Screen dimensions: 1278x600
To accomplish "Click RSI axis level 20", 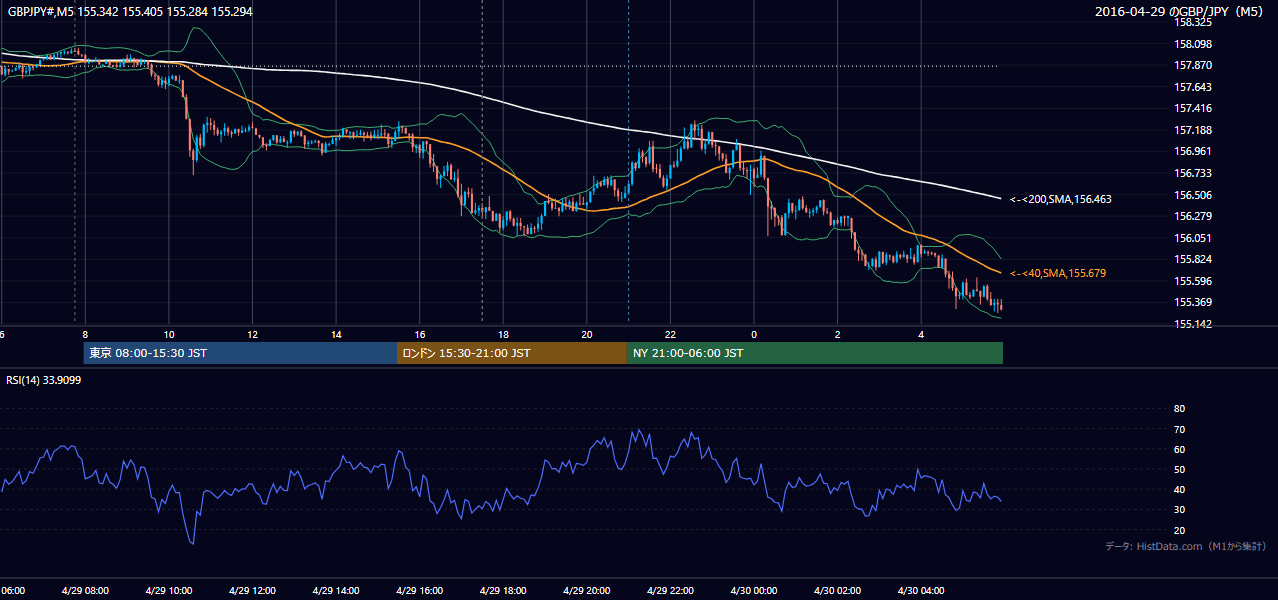I will coord(1179,530).
